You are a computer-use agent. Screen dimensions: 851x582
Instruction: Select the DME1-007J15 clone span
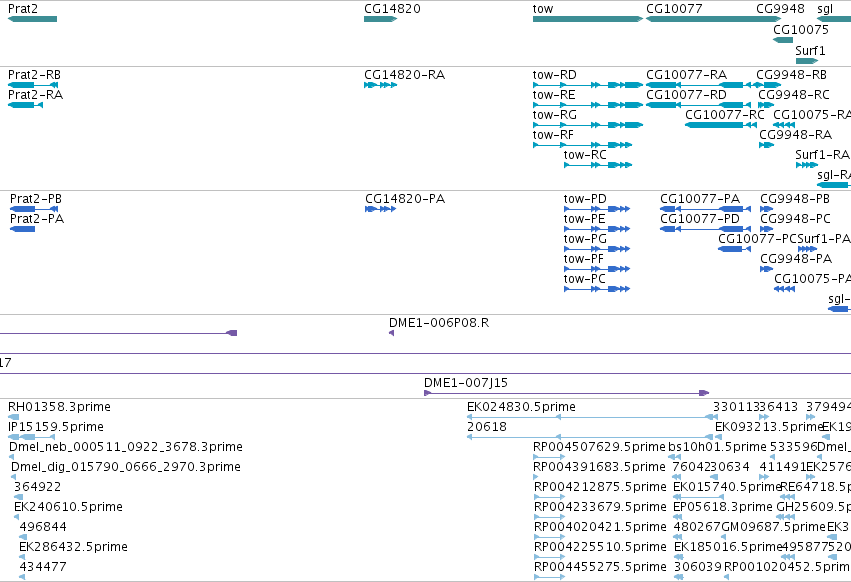pos(567,393)
